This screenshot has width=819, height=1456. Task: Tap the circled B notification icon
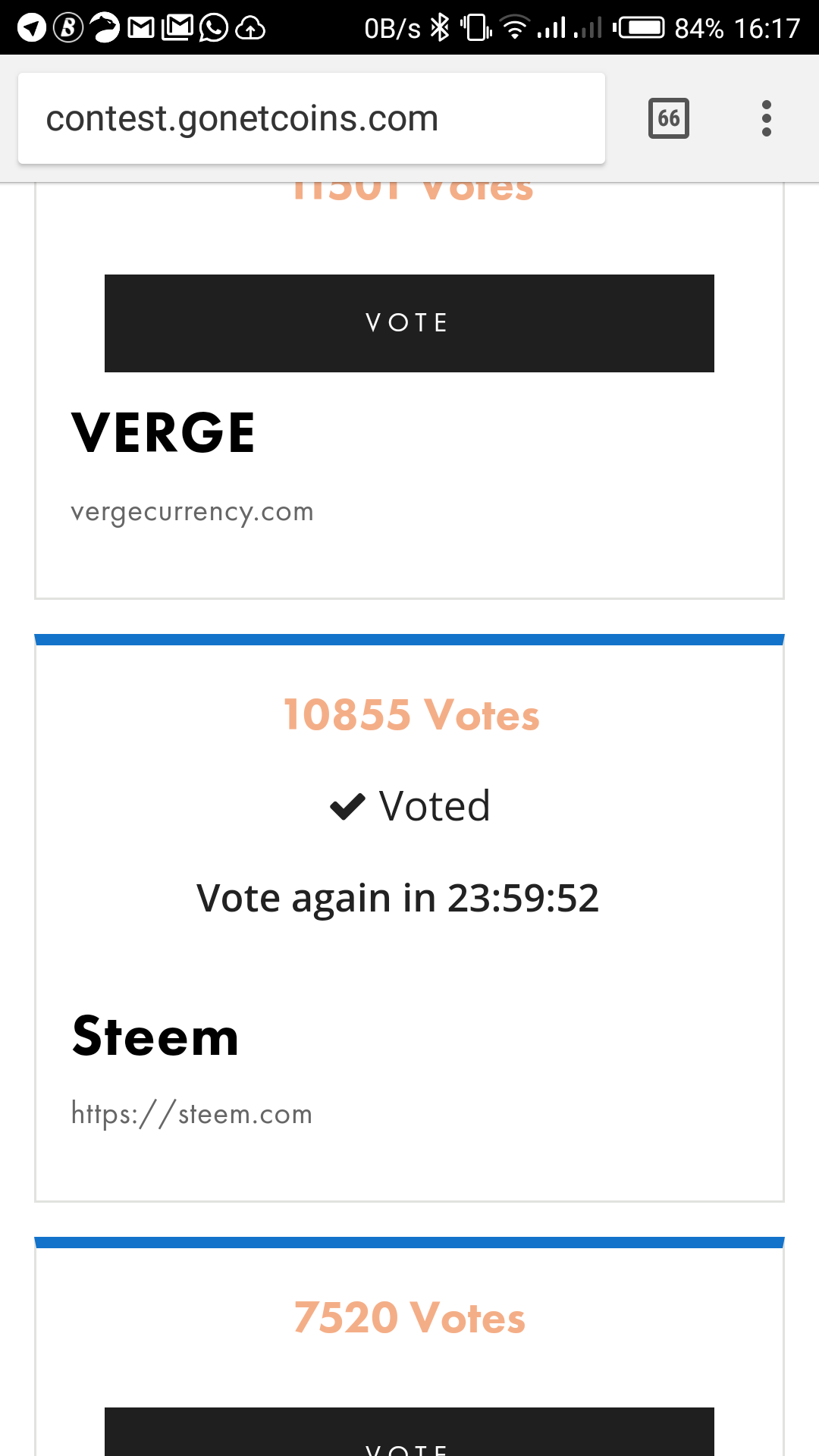[x=68, y=28]
